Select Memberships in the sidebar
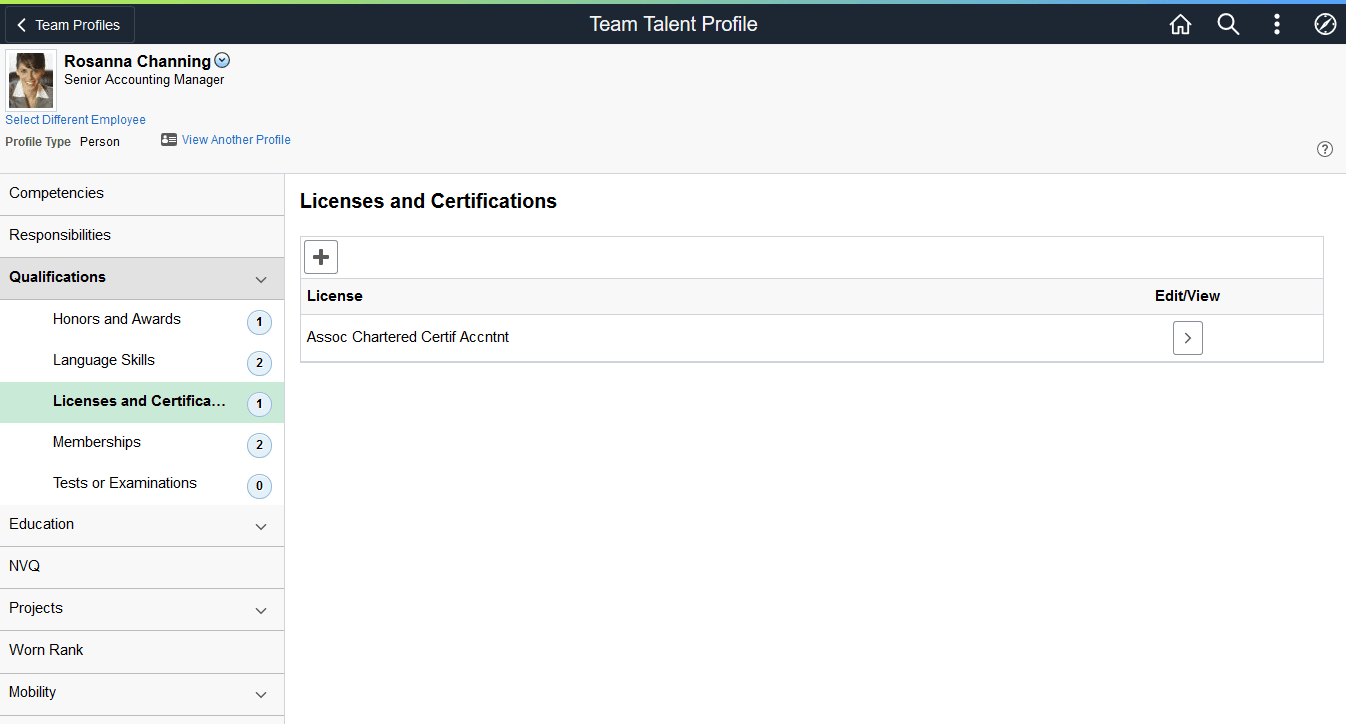The height and width of the screenshot is (724, 1346). [96, 441]
